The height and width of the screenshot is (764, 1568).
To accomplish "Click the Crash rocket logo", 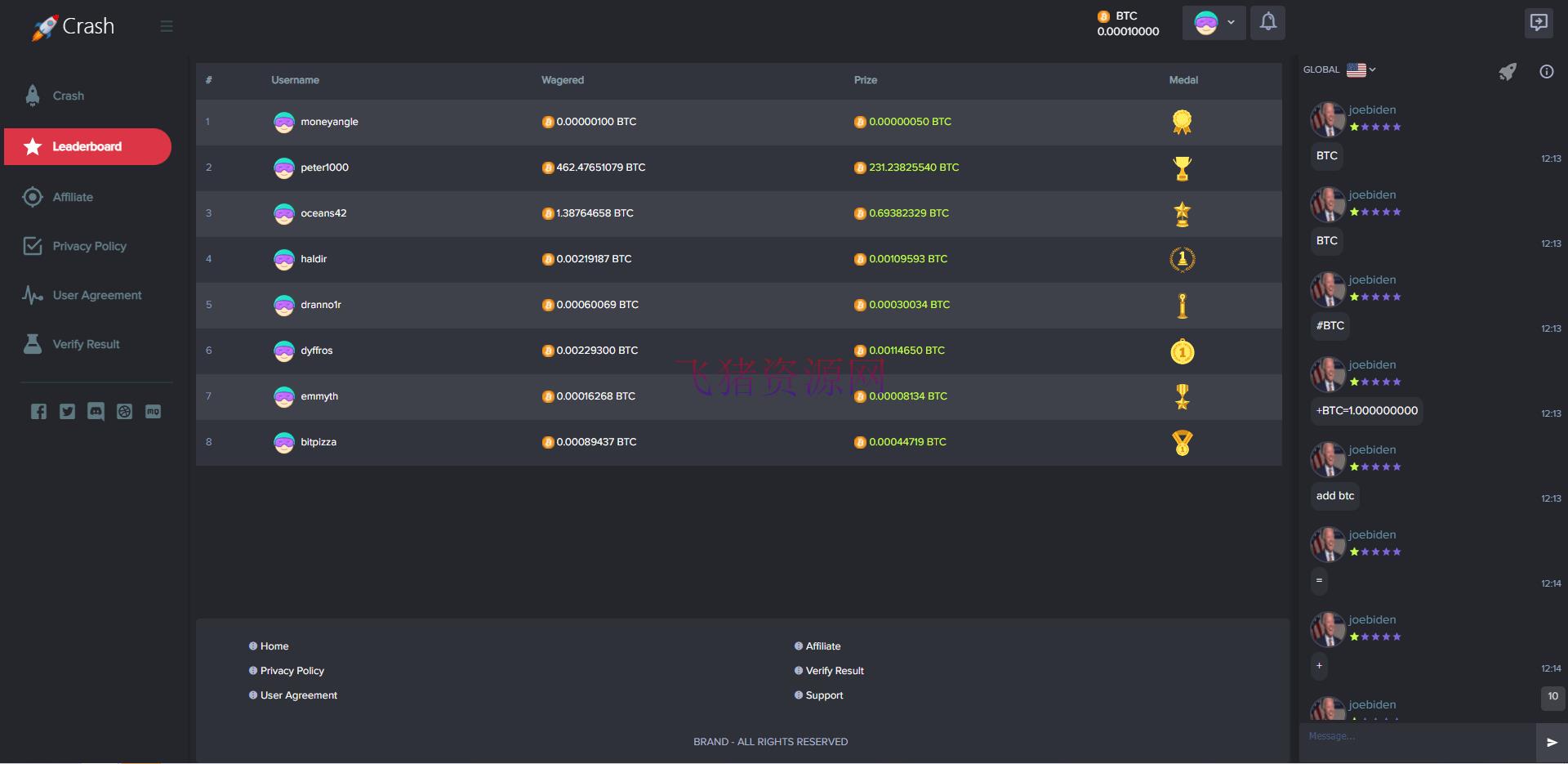I will pos(73,27).
